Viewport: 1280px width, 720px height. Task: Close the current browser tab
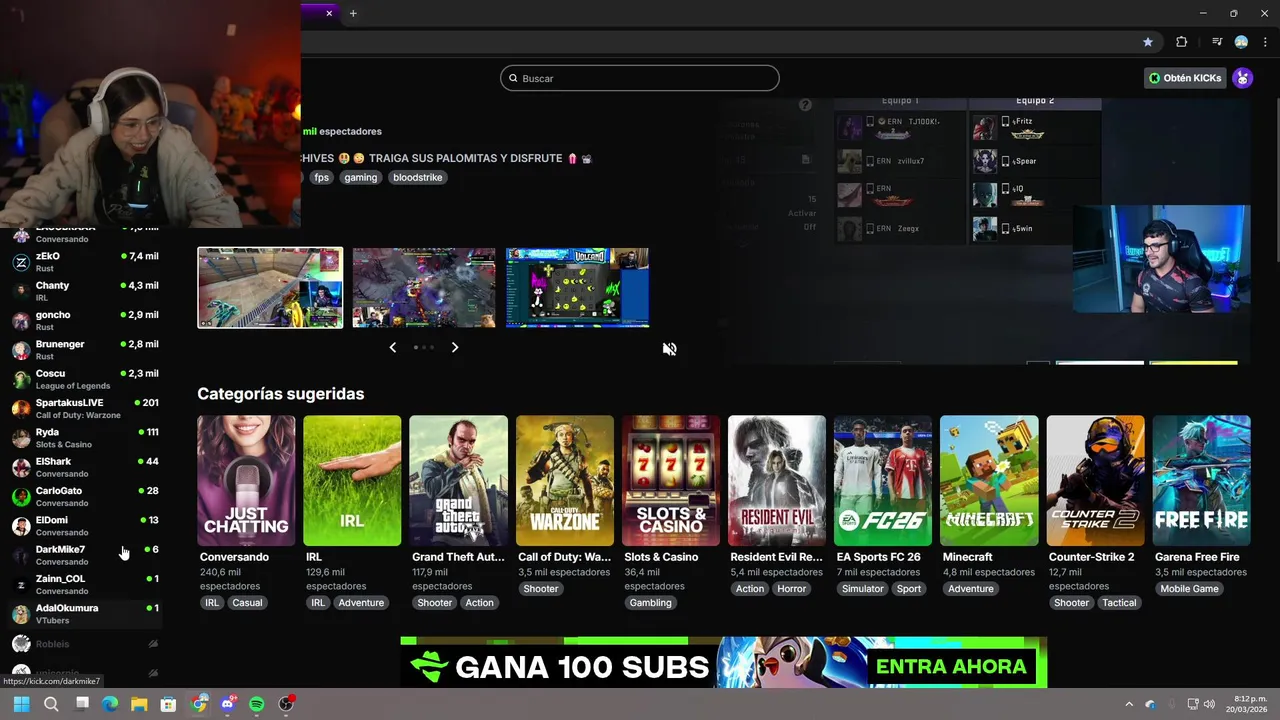coord(329,13)
